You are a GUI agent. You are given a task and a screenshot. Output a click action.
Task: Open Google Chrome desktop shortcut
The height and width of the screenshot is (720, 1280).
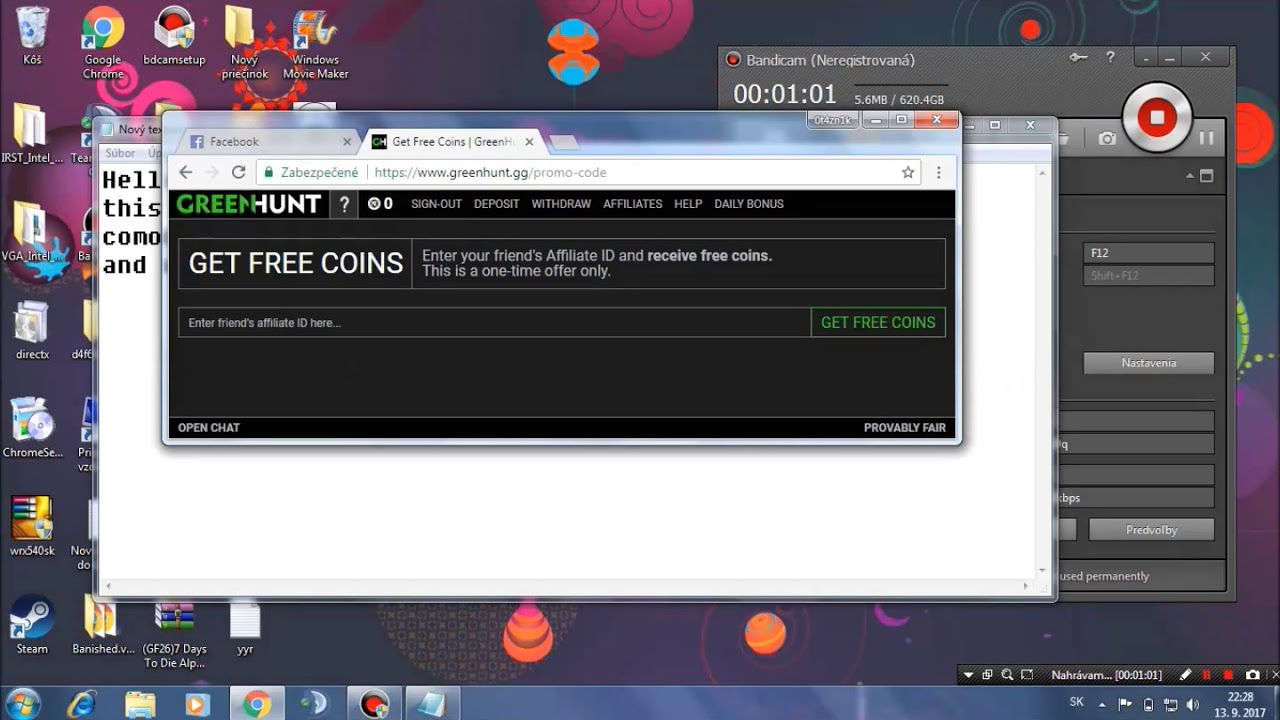coord(102,45)
